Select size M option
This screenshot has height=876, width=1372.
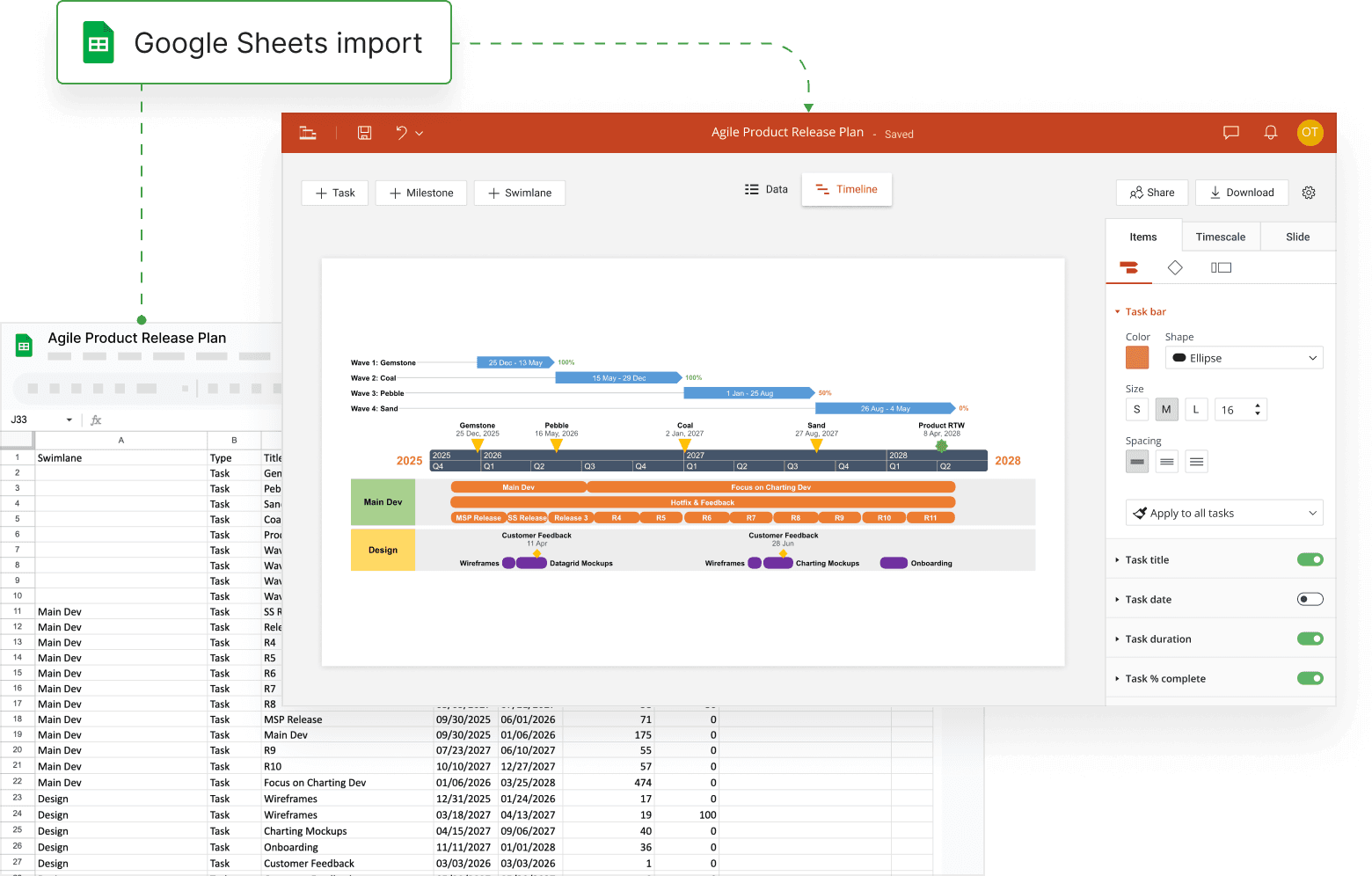[x=1167, y=410]
